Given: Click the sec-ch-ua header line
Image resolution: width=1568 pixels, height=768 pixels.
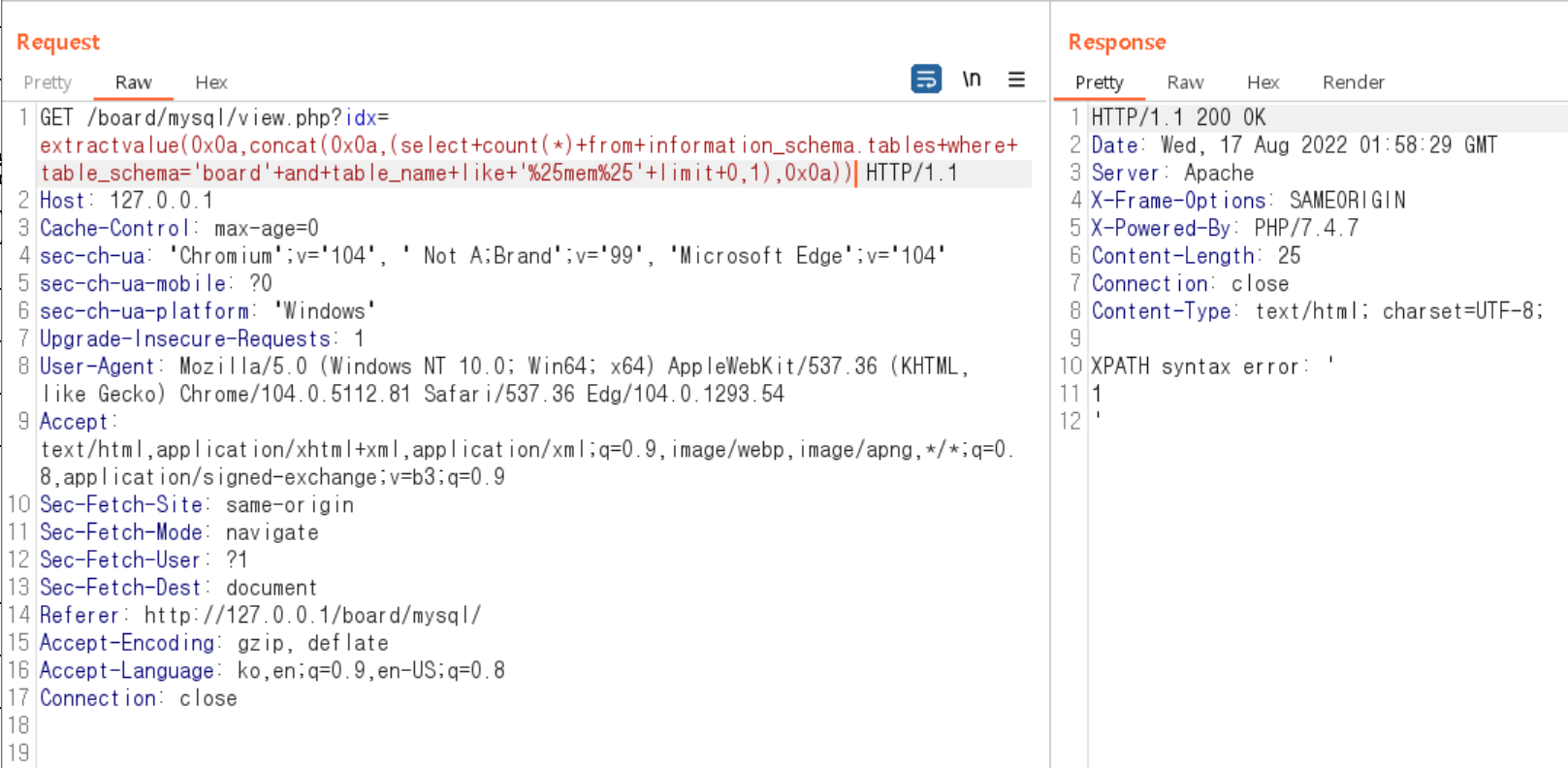Looking at the screenshot, I should point(493,256).
